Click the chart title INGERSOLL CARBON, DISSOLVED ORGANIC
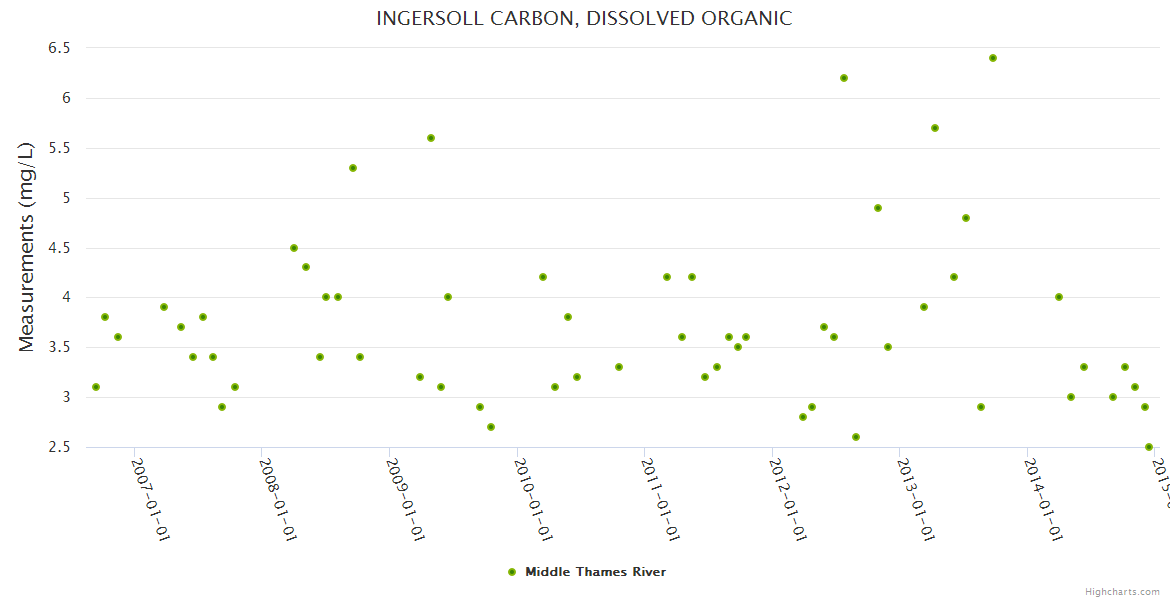This screenshot has height=600, width=1170. coord(584,18)
